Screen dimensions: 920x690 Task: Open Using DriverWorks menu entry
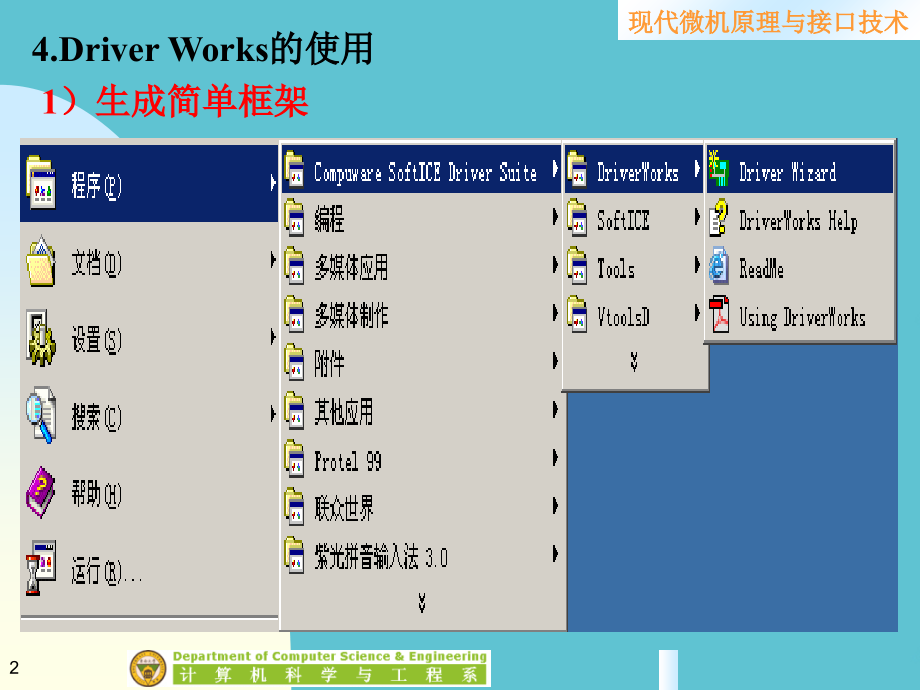pyautogui.click(x=800, y=314)
